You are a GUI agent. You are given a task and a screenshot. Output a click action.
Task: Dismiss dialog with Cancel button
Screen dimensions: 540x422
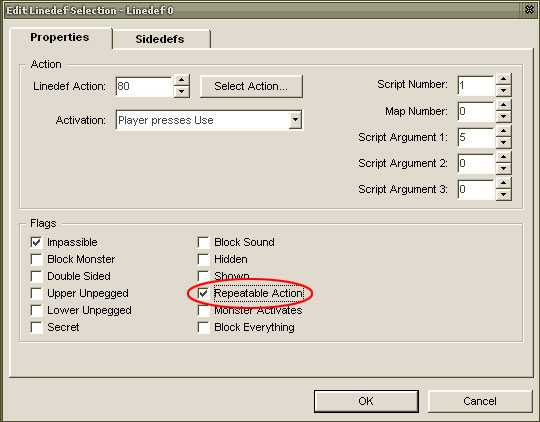[480, 401]
